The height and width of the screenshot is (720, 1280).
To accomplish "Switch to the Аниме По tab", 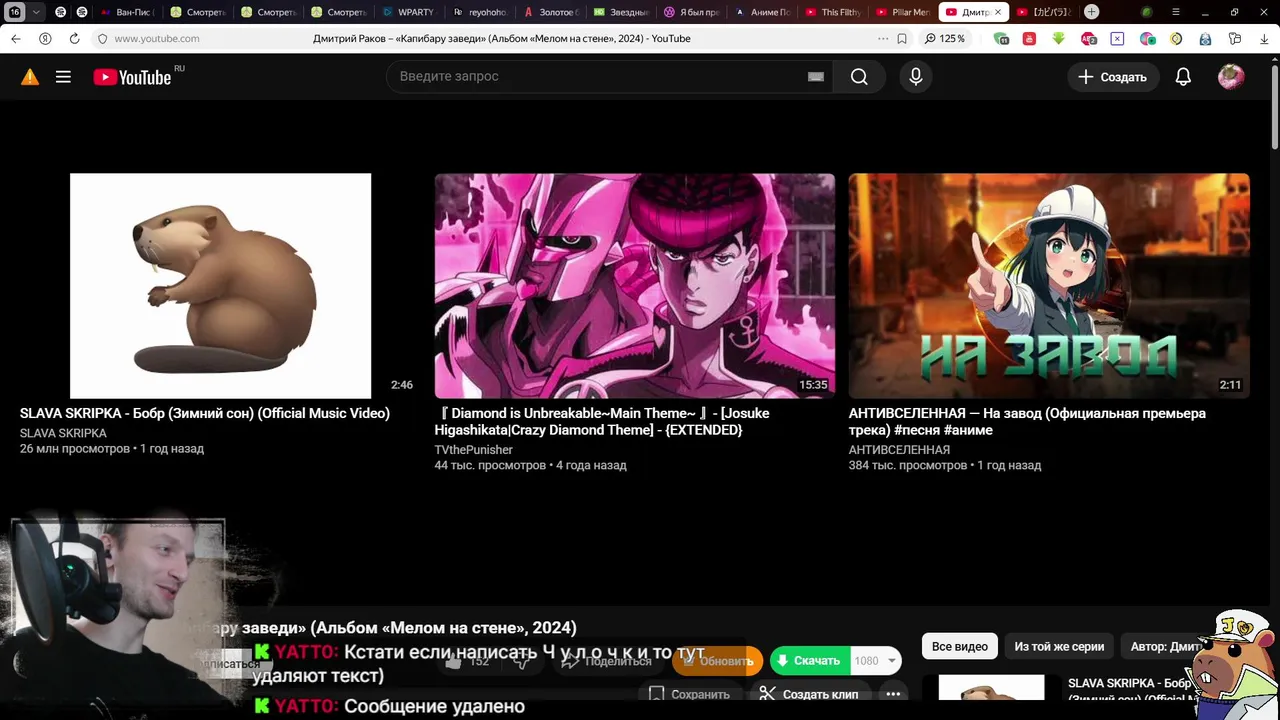I will [x=762, y=12].
